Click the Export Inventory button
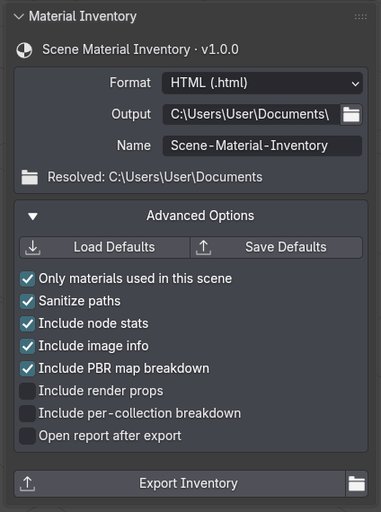The image size is (381, 512). pos(179,484)
